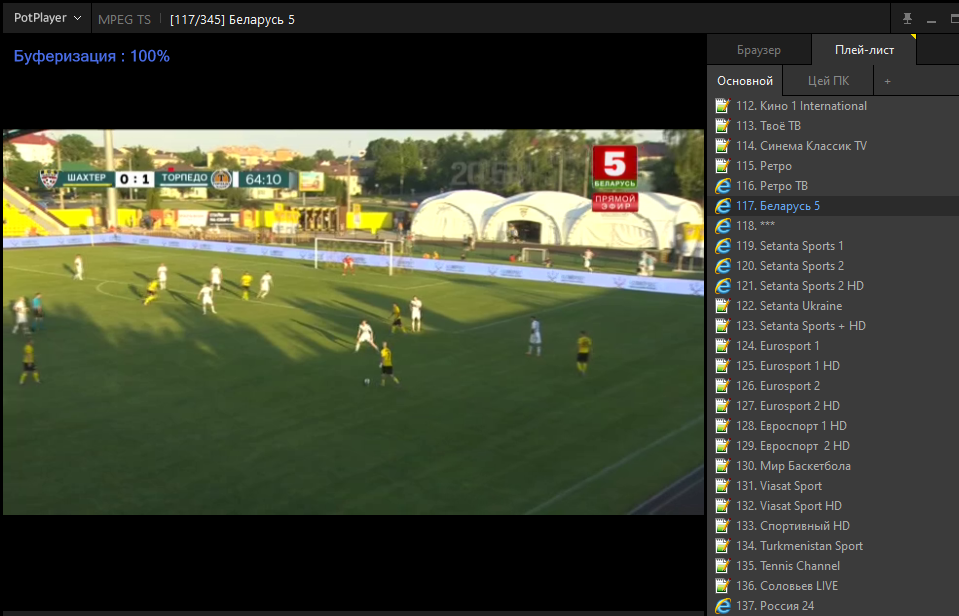Select channel 130. Мир Баскетбола
Viewport: 959px width, 616px height.
pos(833,466)
